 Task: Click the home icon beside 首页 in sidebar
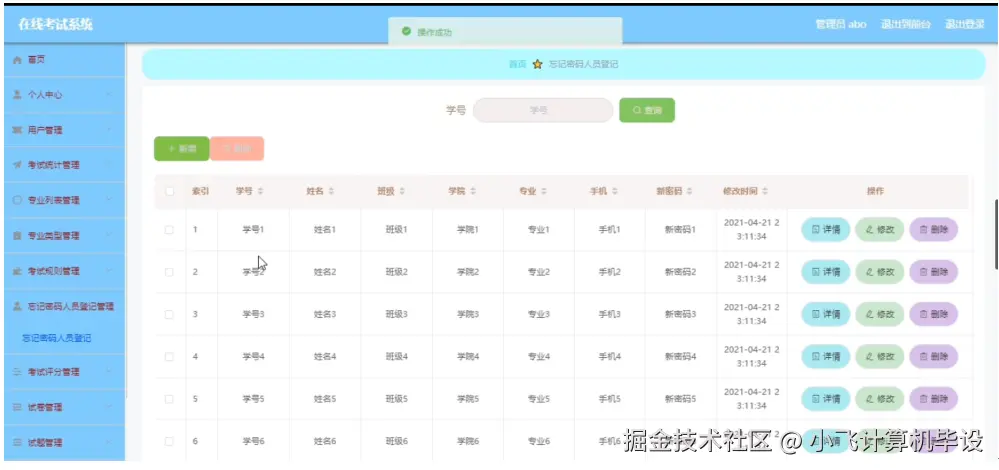17,60
